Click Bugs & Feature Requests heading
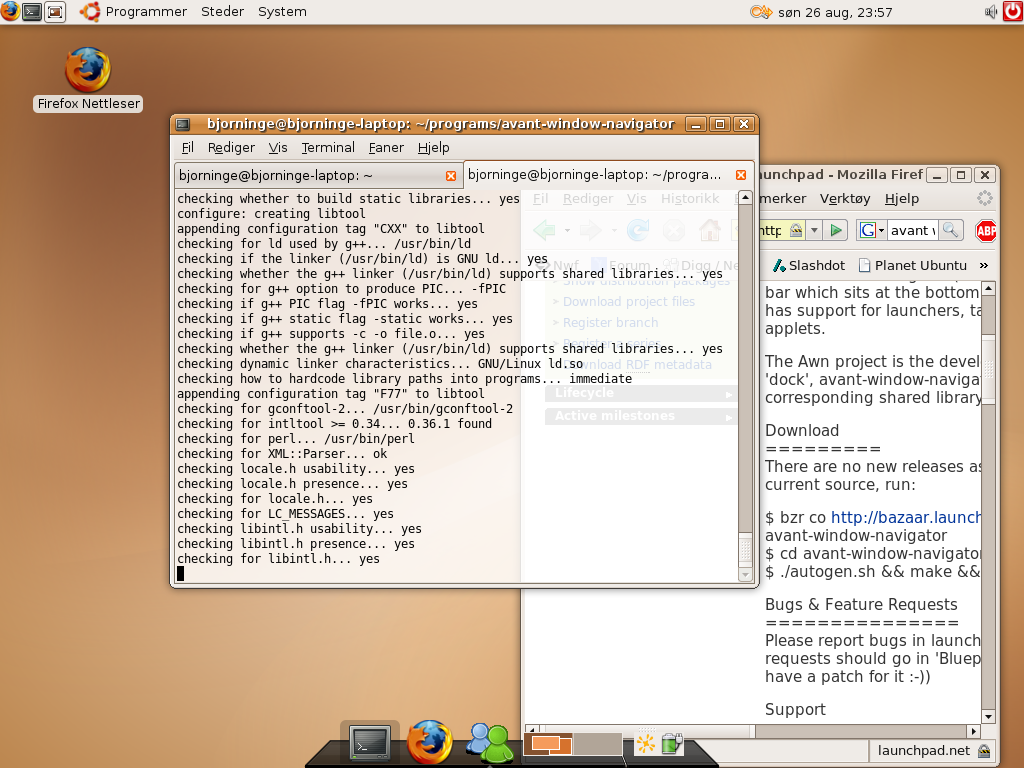This screenshot has width=1024, height=768. click(x=861, y=604)
